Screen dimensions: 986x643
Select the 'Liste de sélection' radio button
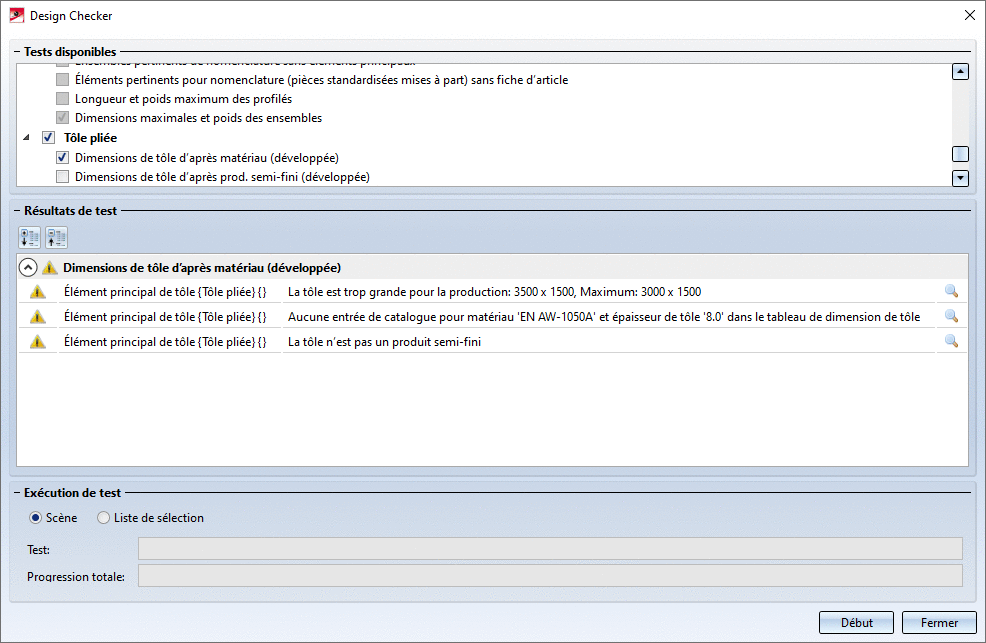[x=104, y=518]
